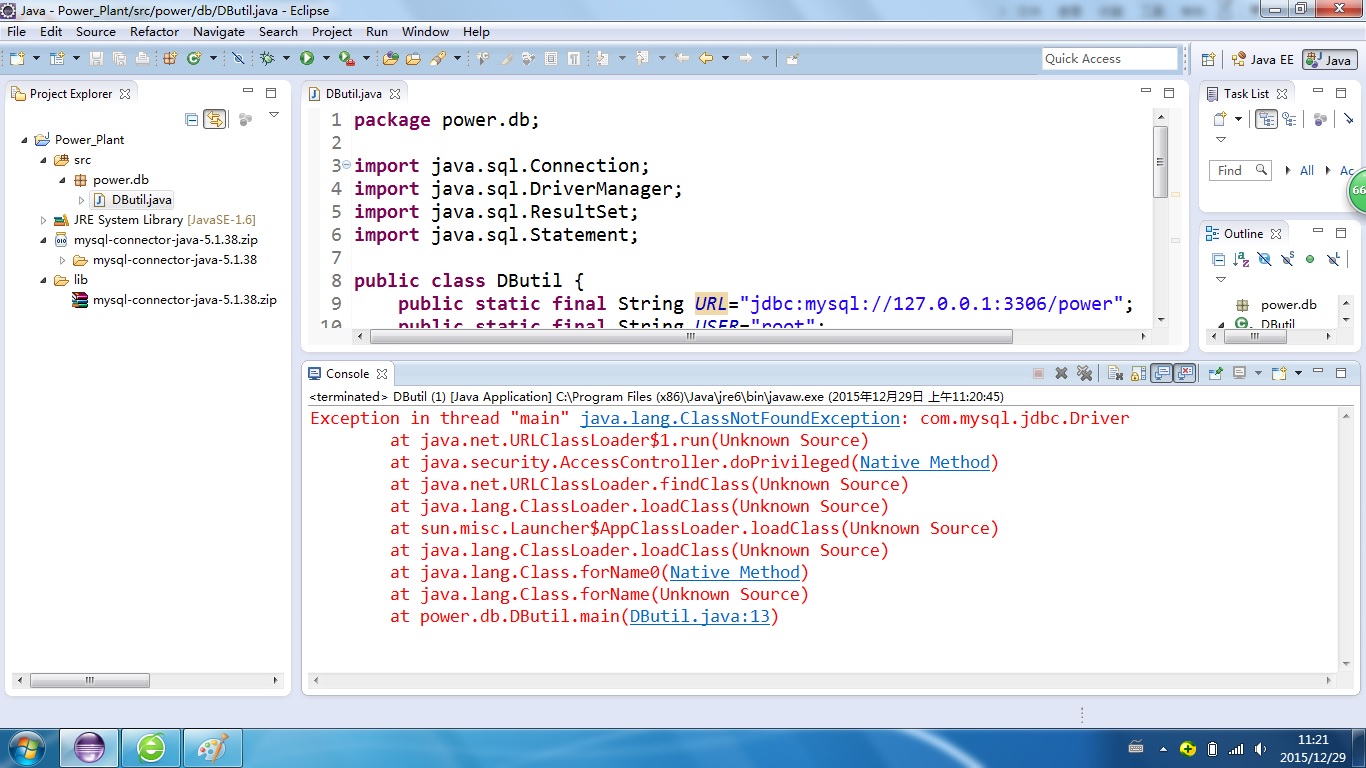Viewport: 1366px width, 768px height.
Task: Toggle Show Console When Standard Out Changes
Action: point(1161,373)
